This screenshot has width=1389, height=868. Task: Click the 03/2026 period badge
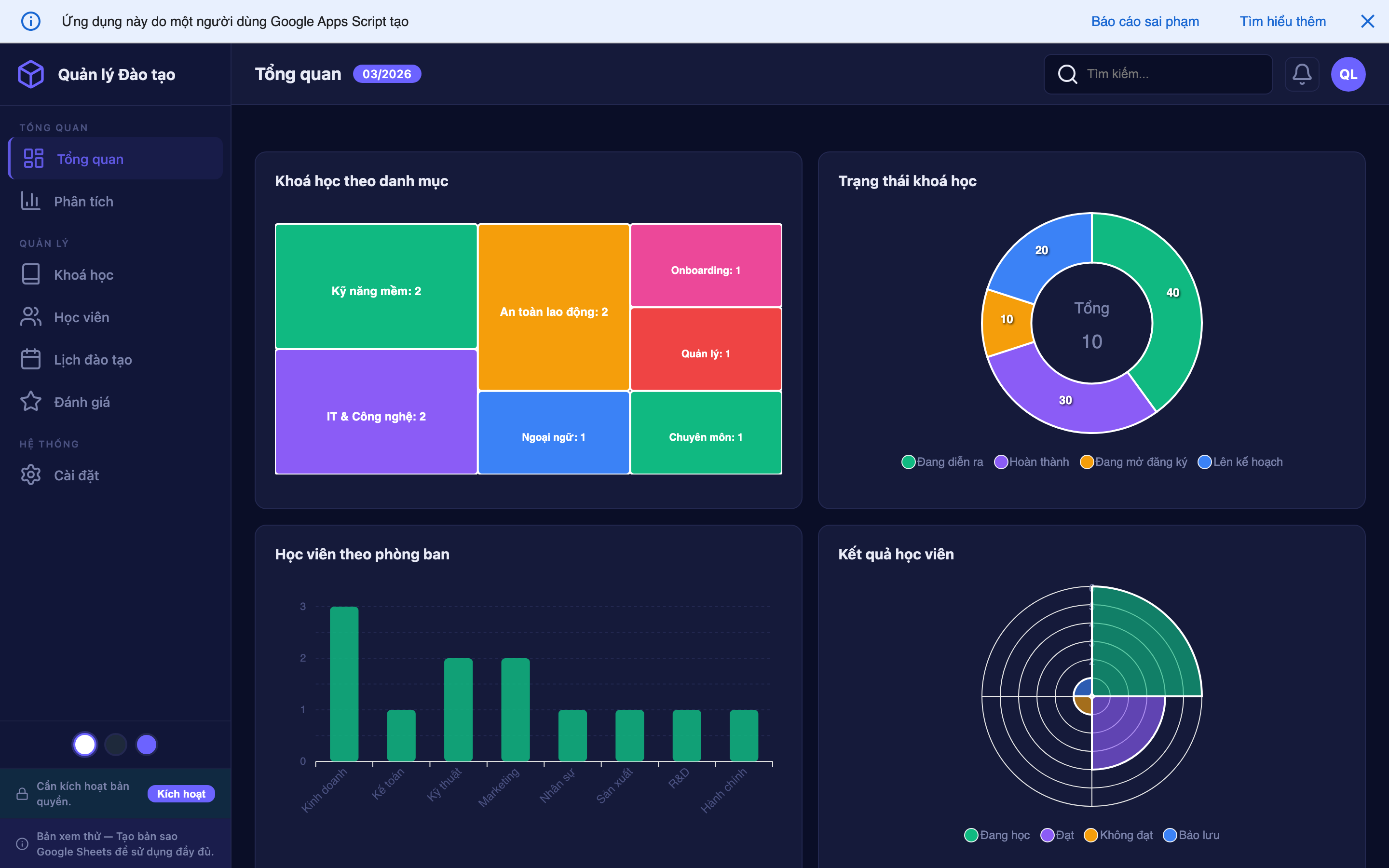coord(386,74)
